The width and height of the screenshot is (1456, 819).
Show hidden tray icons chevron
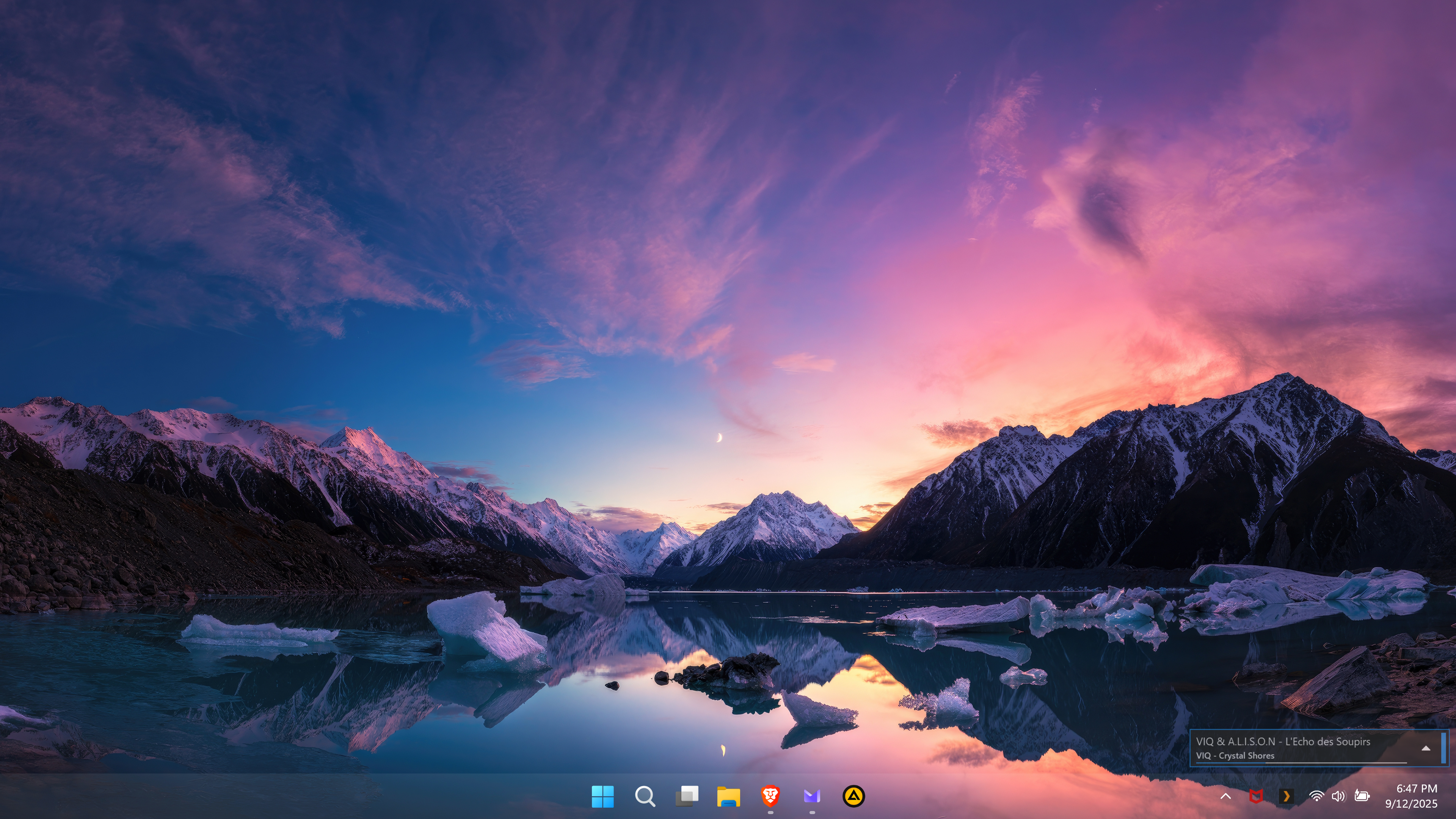1225,796
